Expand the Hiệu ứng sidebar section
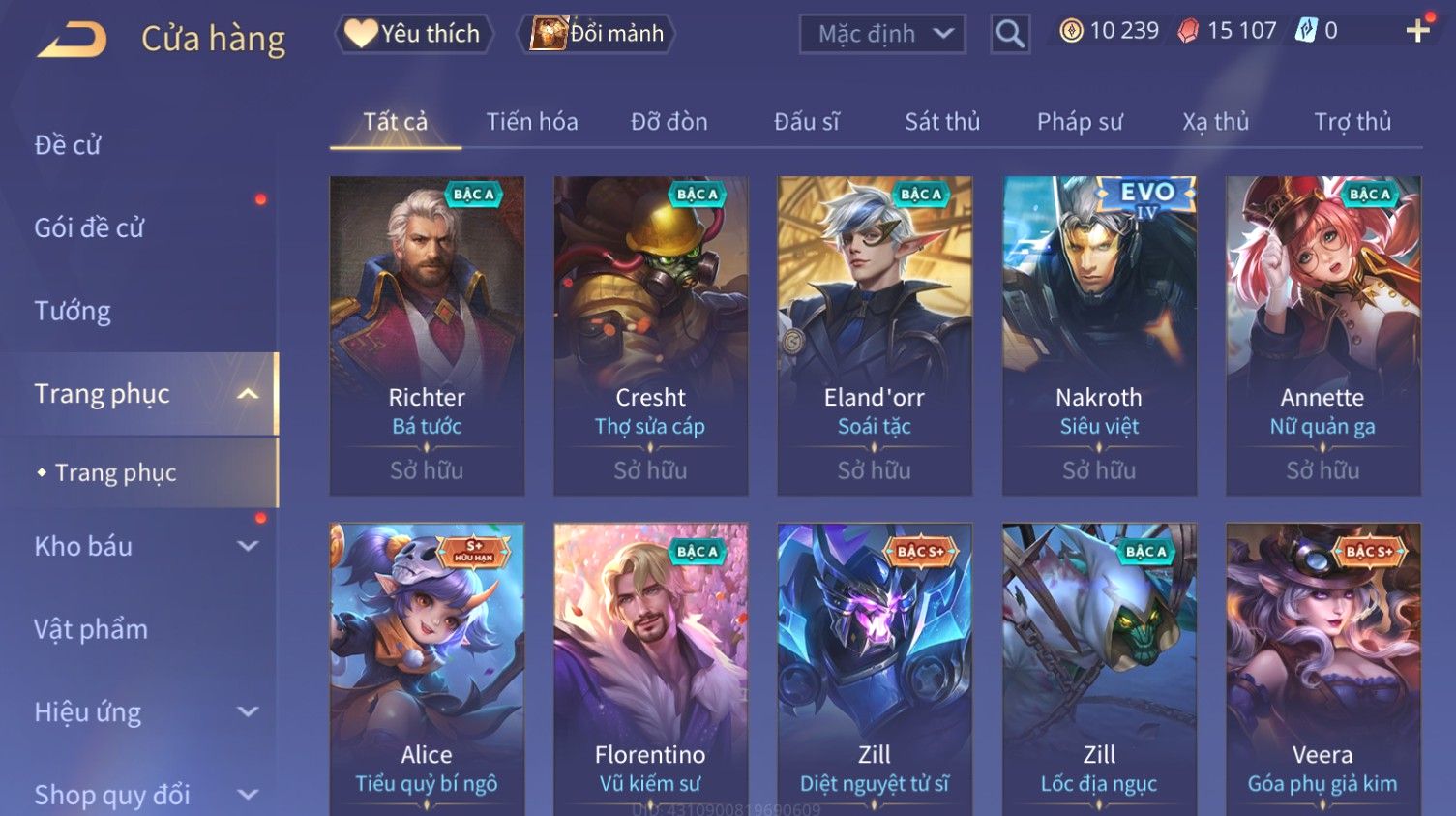The width and height of the screenshot is (1456, 816). pos(249,711)
